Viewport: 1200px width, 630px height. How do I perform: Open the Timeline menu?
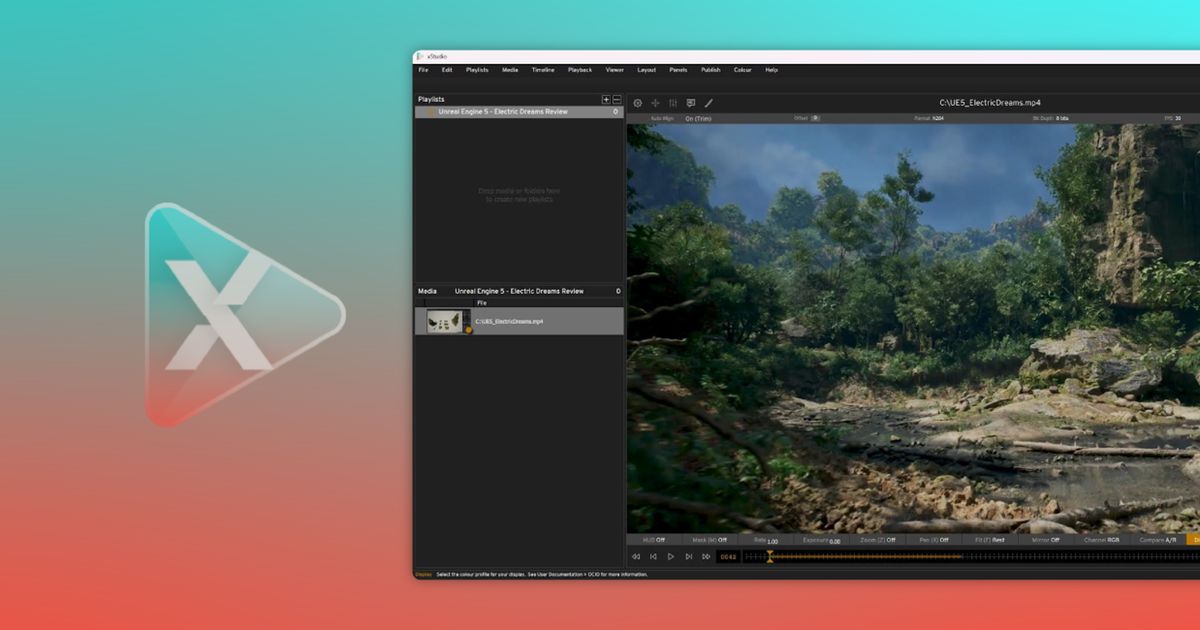(543, 70)
